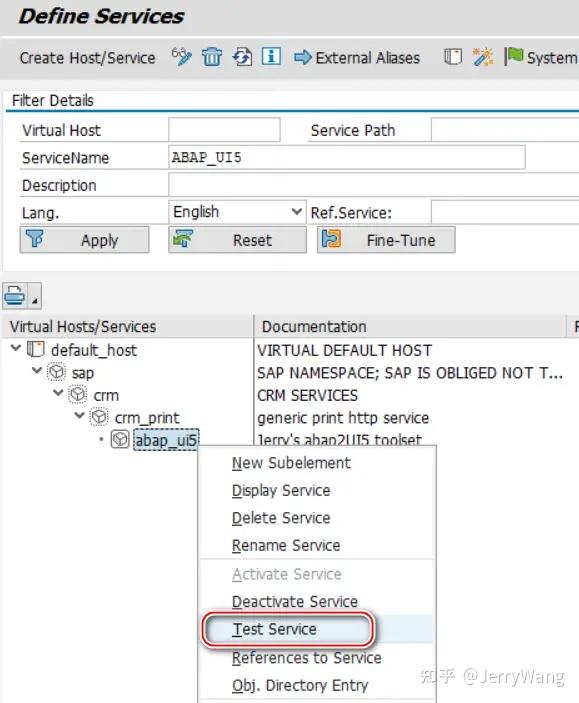Click the blue information icon
This screenshot has height=703, width=579.
[x=271, y=57]
